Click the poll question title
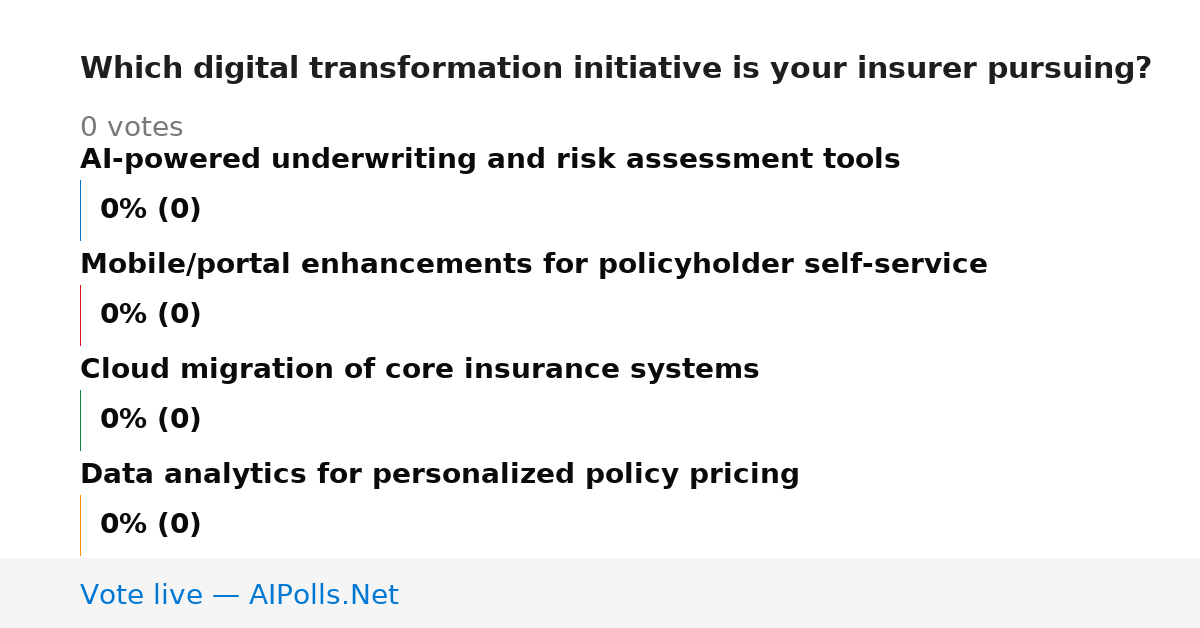The height and width of the screenshot is (628, 1200). coord(616,69)
